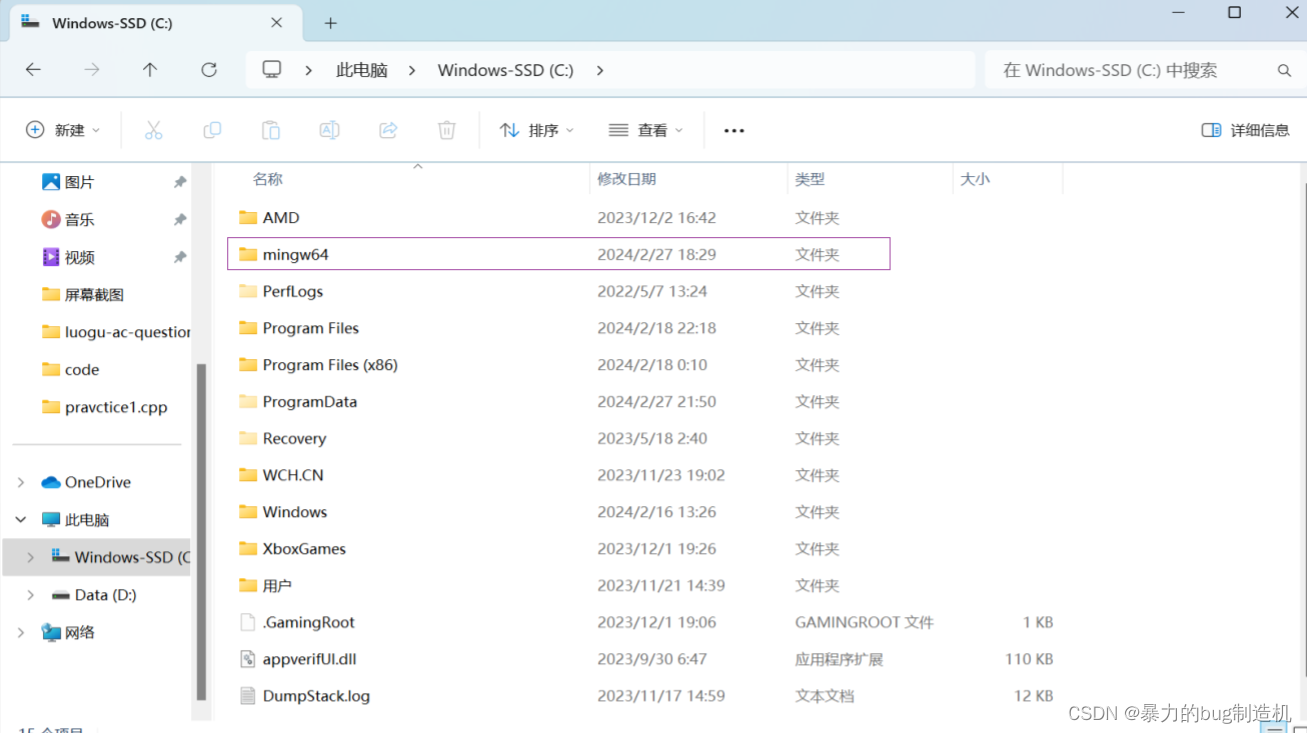Open the 新建 new item menu
Image resolution: width=1307 pixels, height=733 pixels.
point(63,130)
